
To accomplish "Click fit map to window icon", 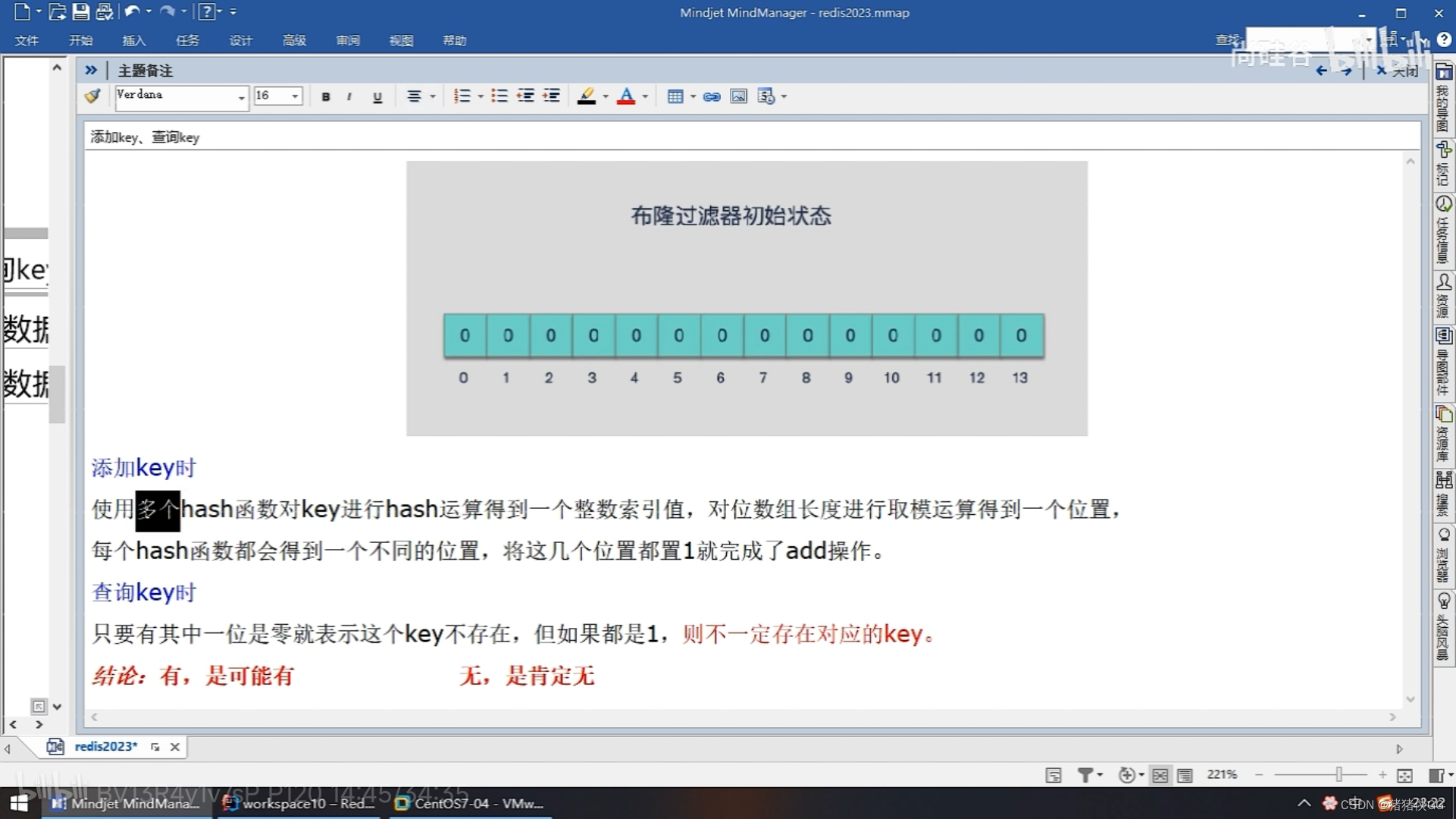I will (1404, 775).
